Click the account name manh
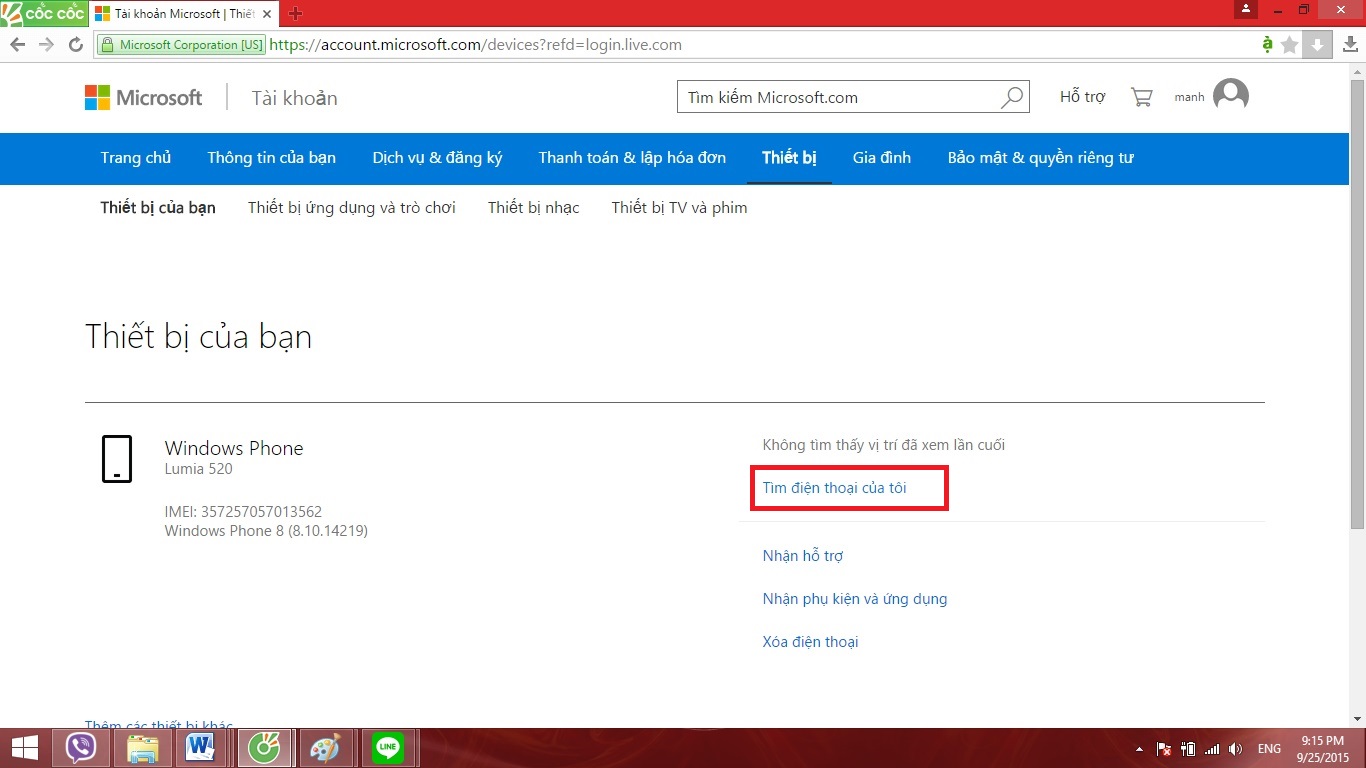Image resolution: width=1366 pixels, height=768 pixels. [x=1189, y=97]
